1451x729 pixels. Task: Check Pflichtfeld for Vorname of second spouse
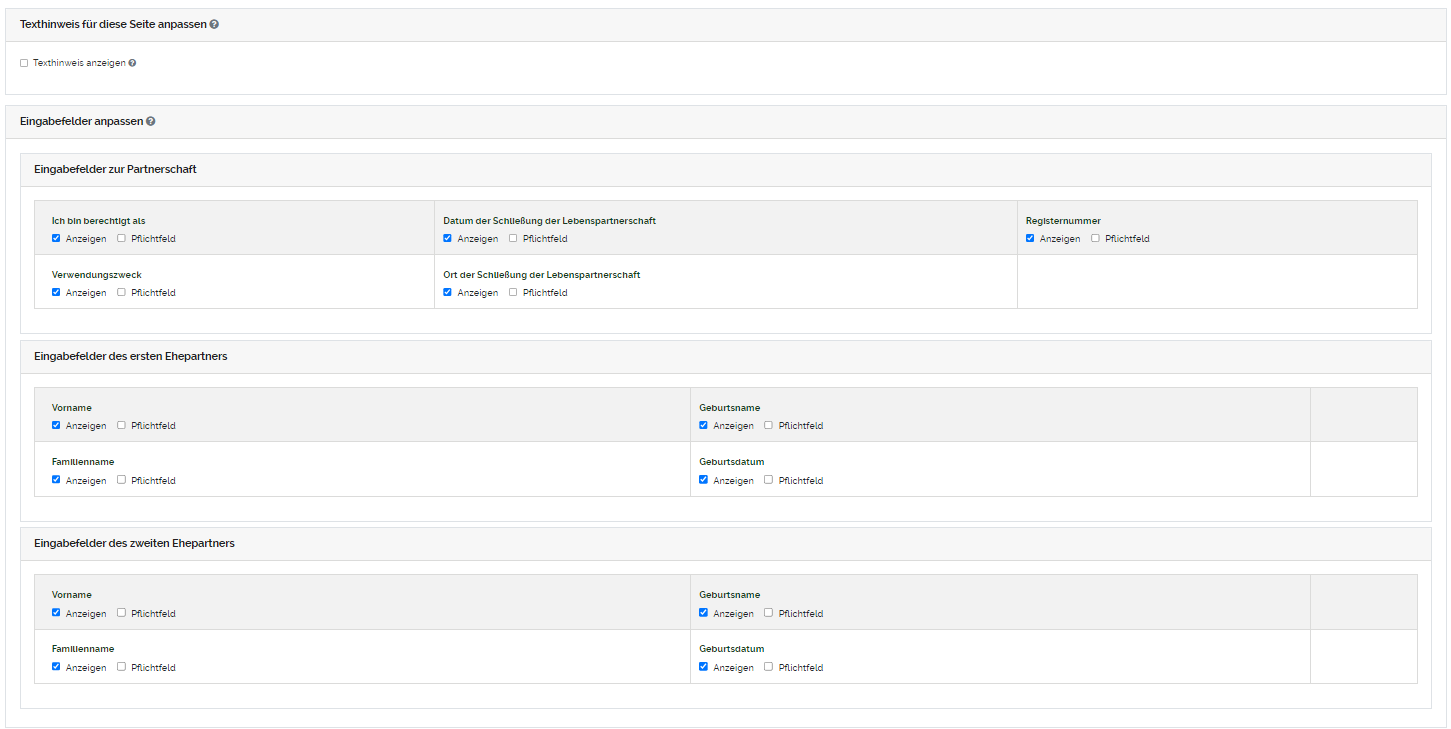[120, 612]
